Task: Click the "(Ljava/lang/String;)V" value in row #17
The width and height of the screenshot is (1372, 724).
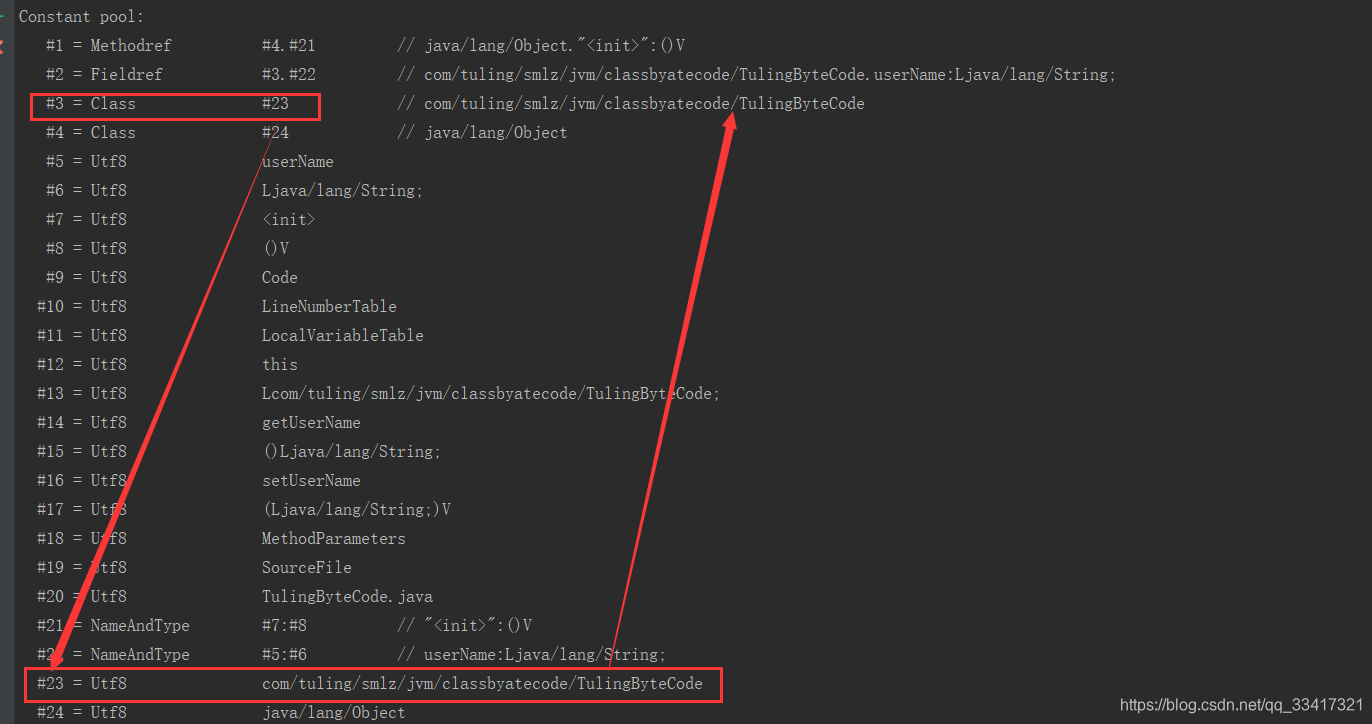Action: pos(356,510)
